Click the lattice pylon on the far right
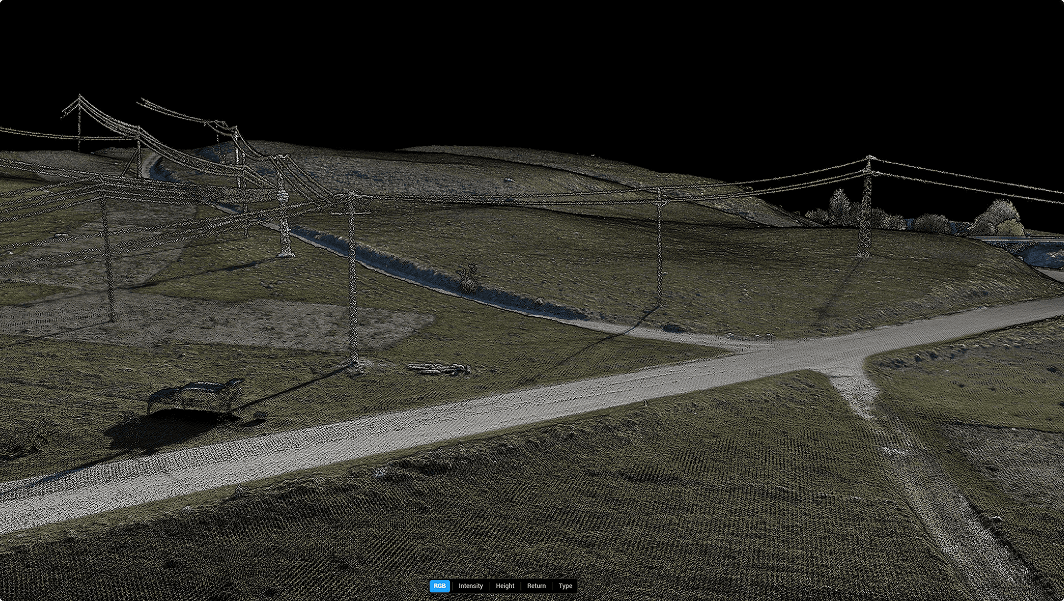Image resolution: width=1064 pixels, height=601 pixels. (x=865, y=208)
